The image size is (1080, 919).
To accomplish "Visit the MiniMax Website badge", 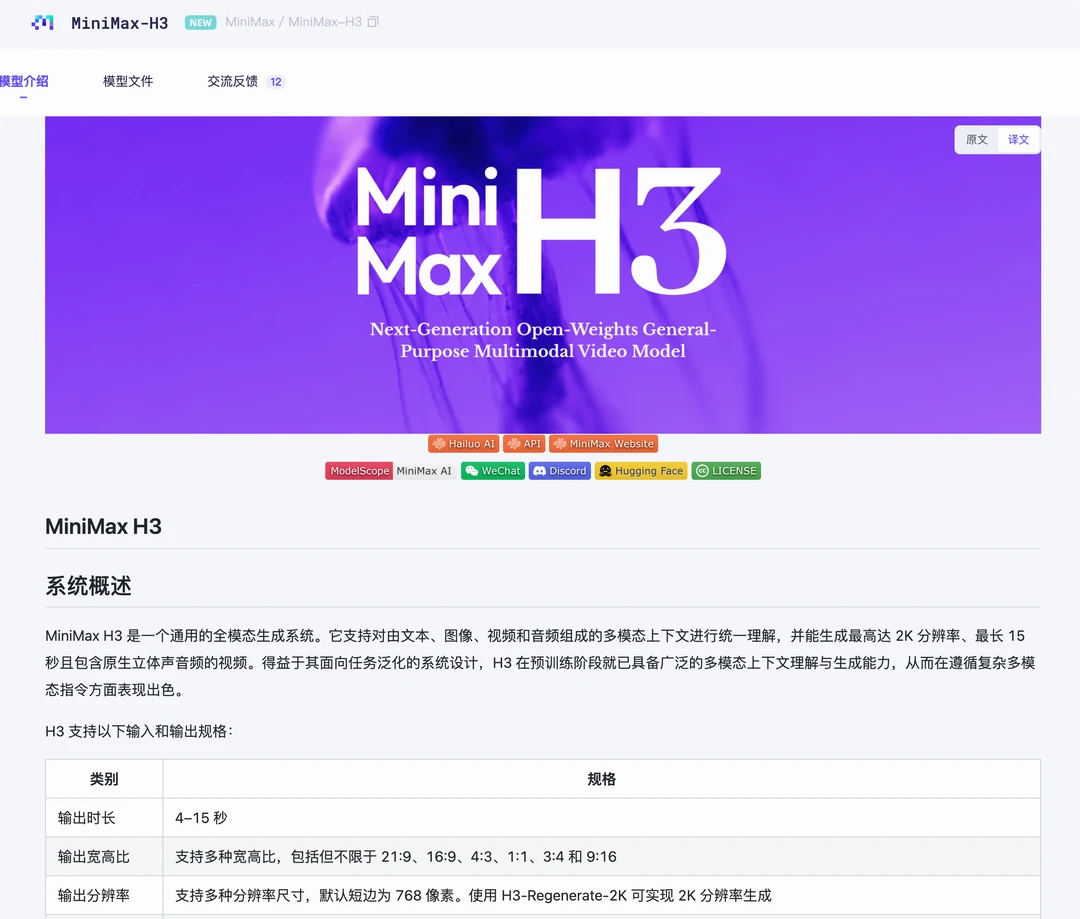I will pyautogui.click(x=603, y=444).
